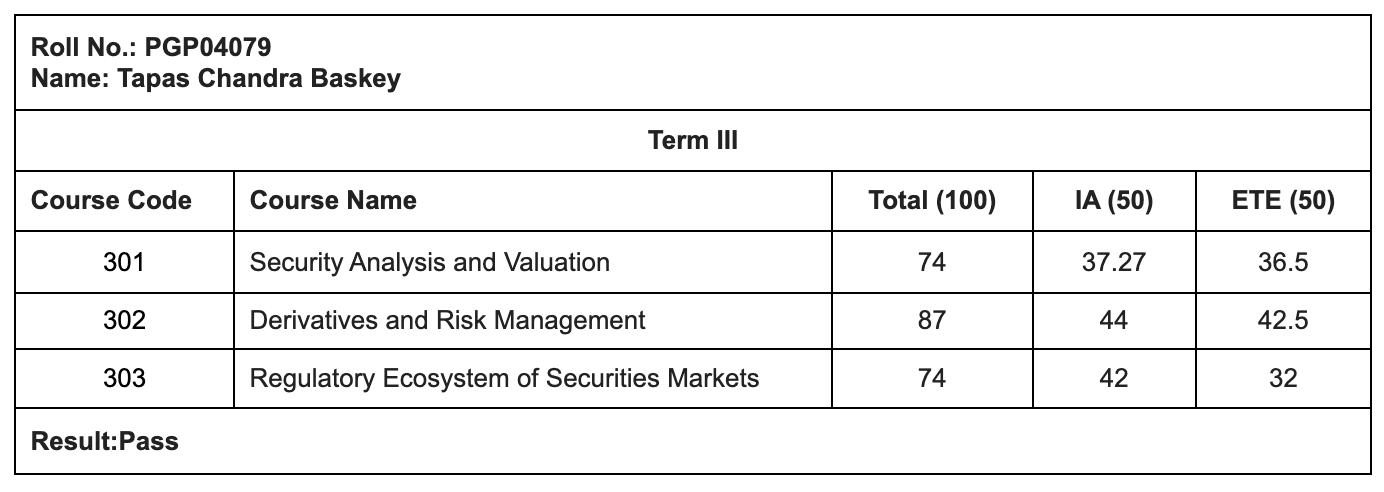Click course code 302 cell
The height and width of the screenshot is (492, 1384).
[124, 320]
